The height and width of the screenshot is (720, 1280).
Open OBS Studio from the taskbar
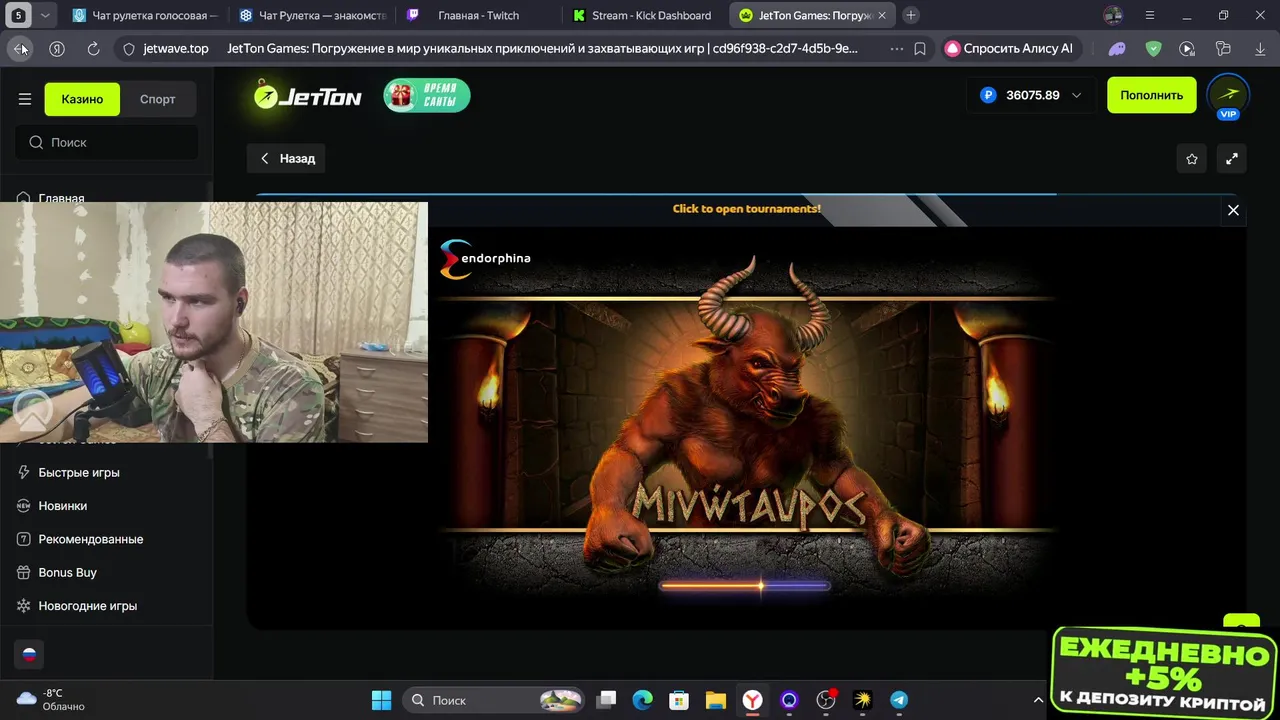(x=826, y=700)
